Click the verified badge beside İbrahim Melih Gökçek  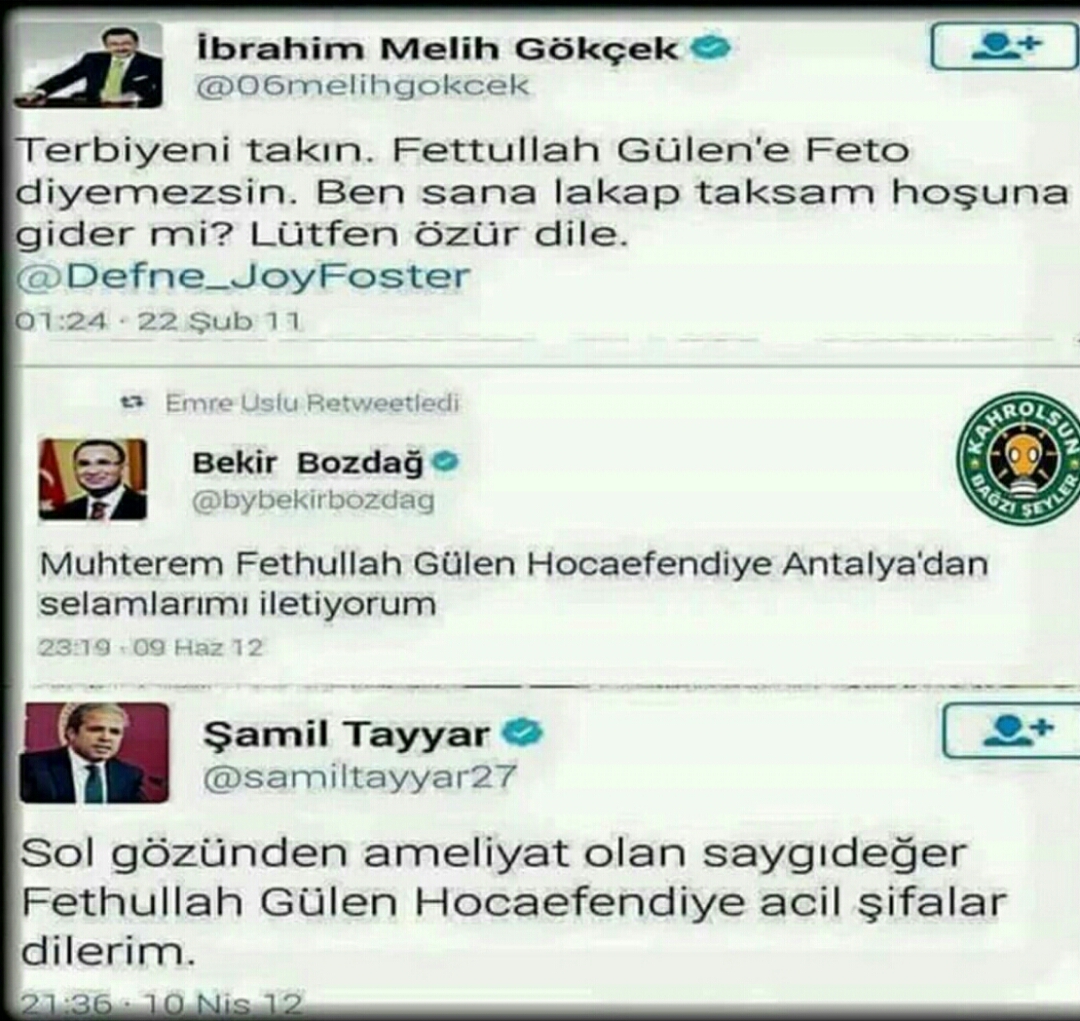pyautogui.click(x=710, y=48)
